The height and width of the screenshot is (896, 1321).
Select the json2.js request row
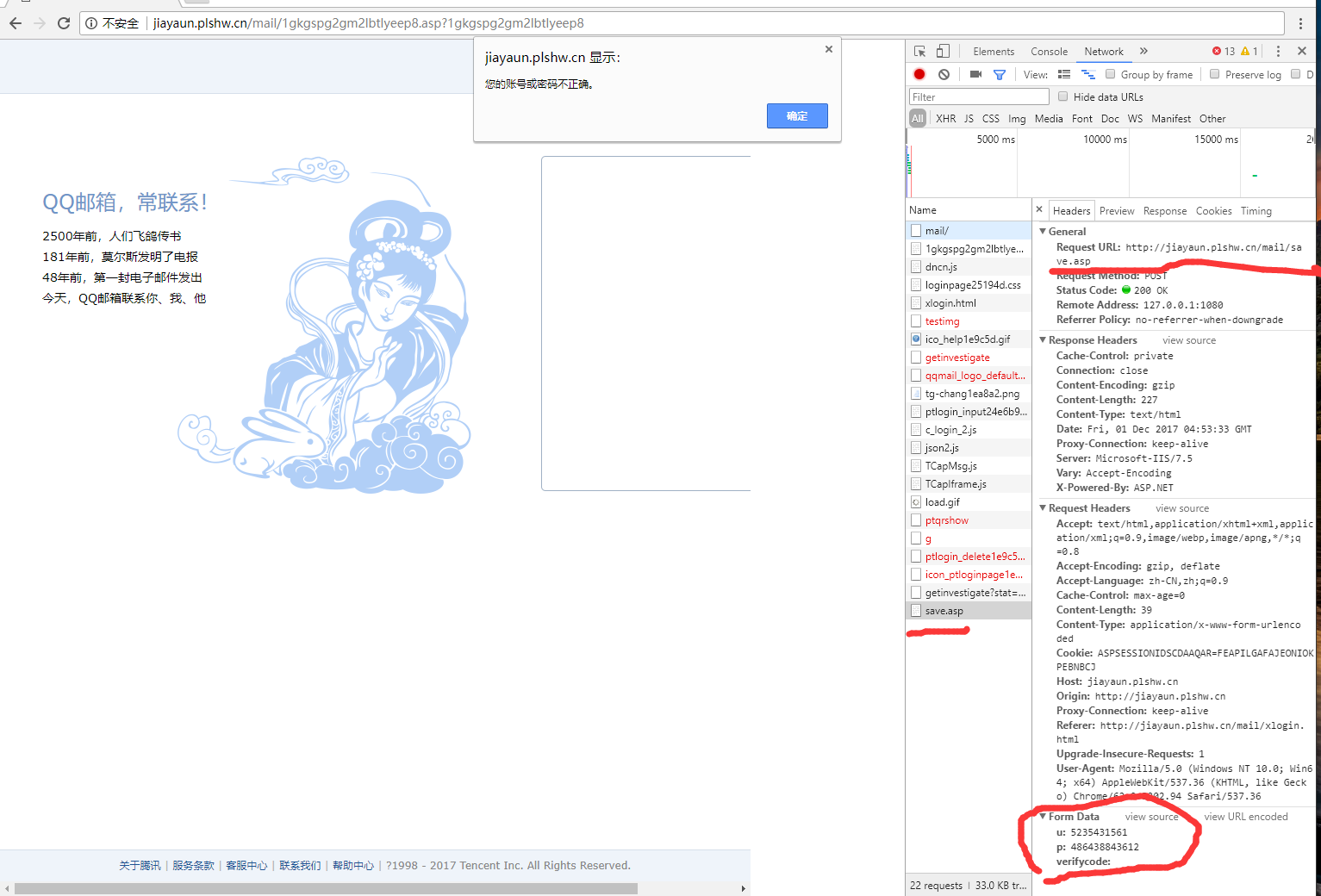[969, 448]
